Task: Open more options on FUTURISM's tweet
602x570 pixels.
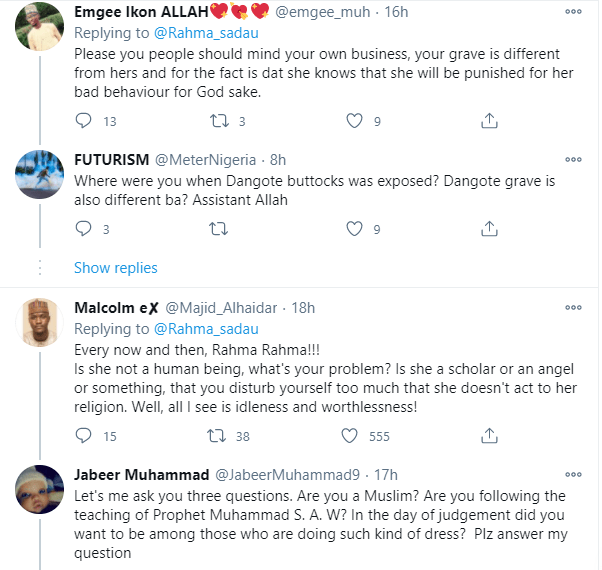Action: pos(571,160)
